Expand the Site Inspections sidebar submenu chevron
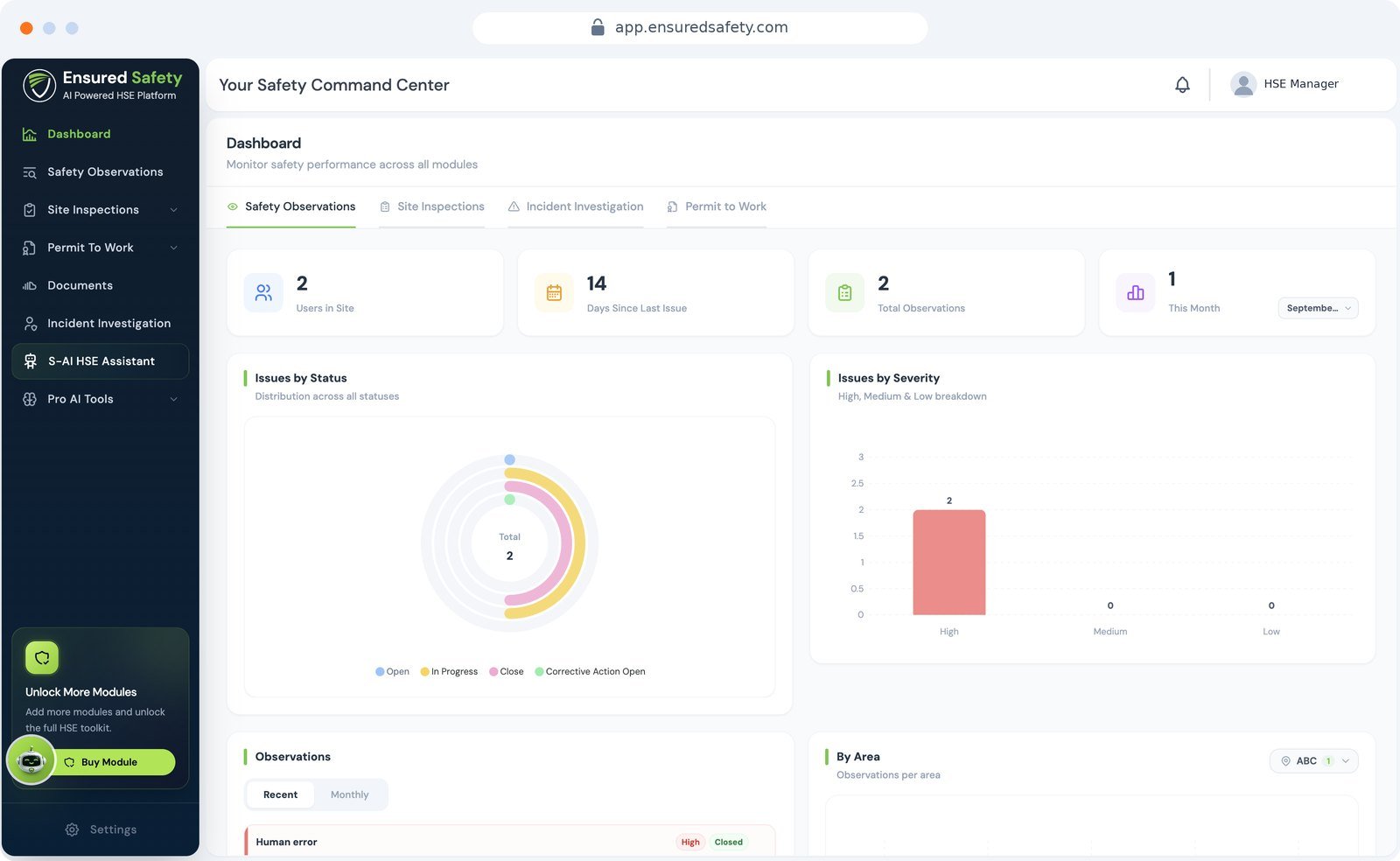1400x861 pixels. (x=173, y=210)
